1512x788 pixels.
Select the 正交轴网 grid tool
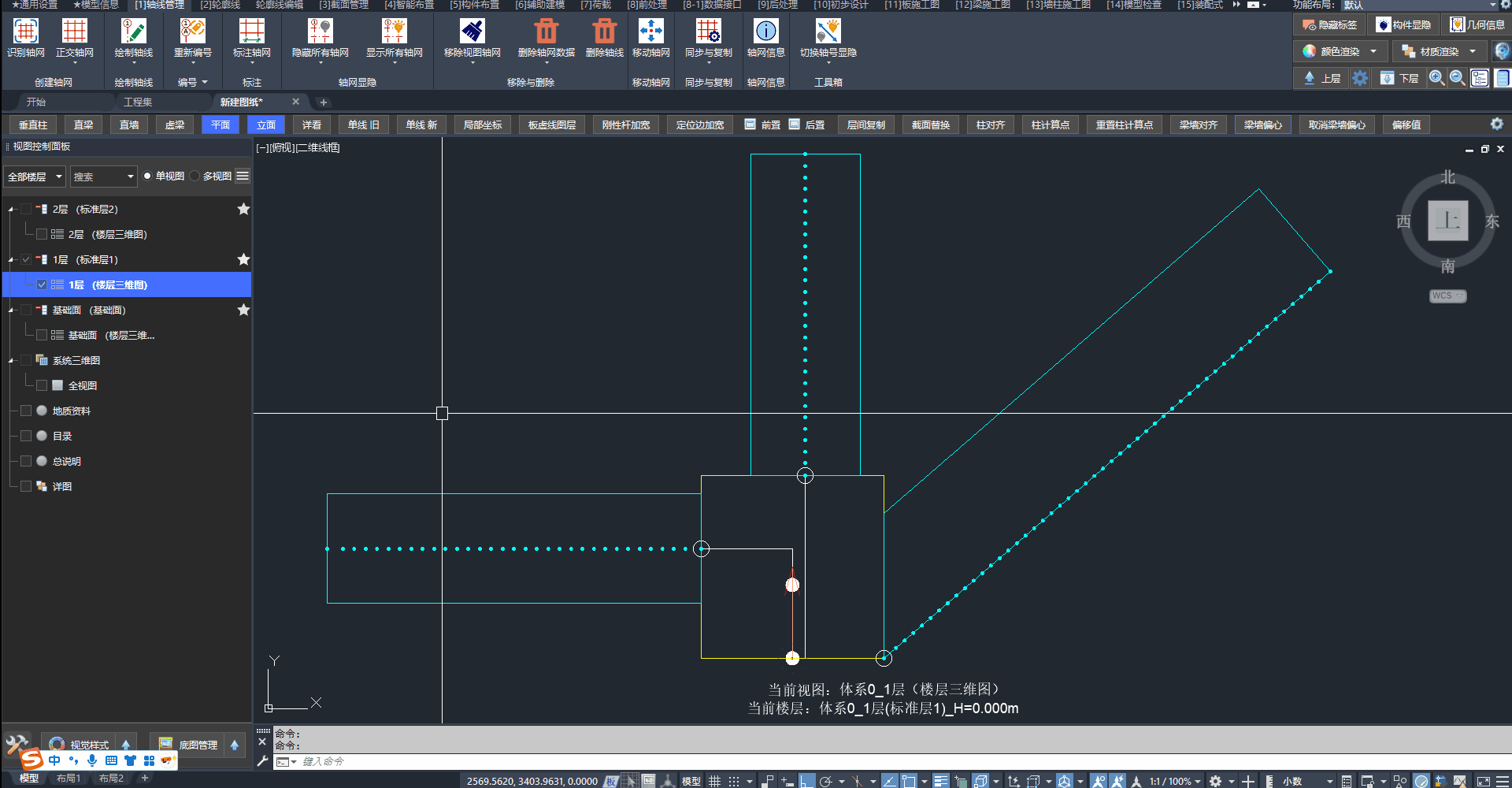point(75,32)
